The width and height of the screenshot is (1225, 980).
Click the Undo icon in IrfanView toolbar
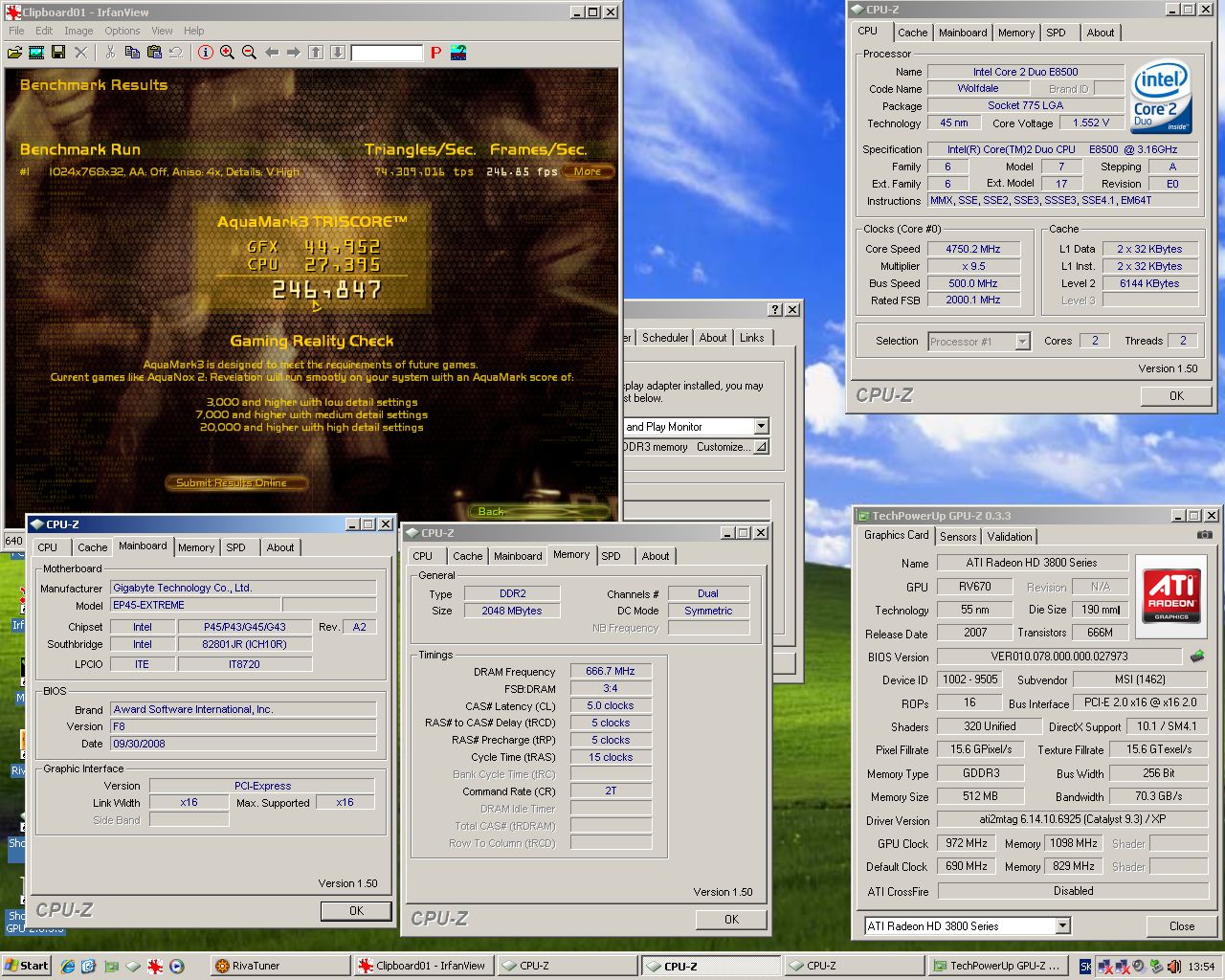coord(176,53)
